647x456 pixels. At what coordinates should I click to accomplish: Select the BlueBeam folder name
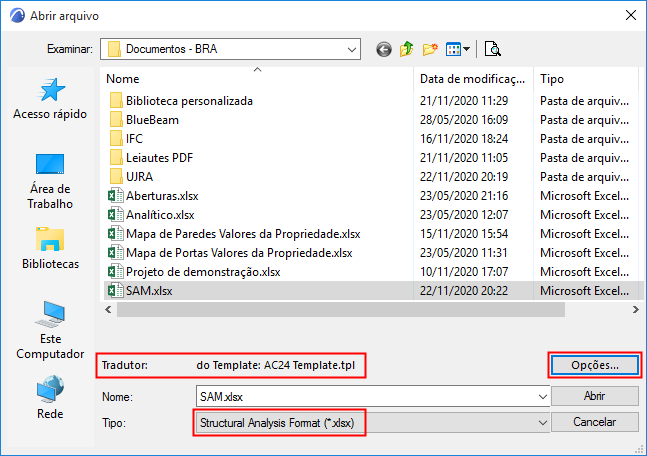tap(152, 120)
